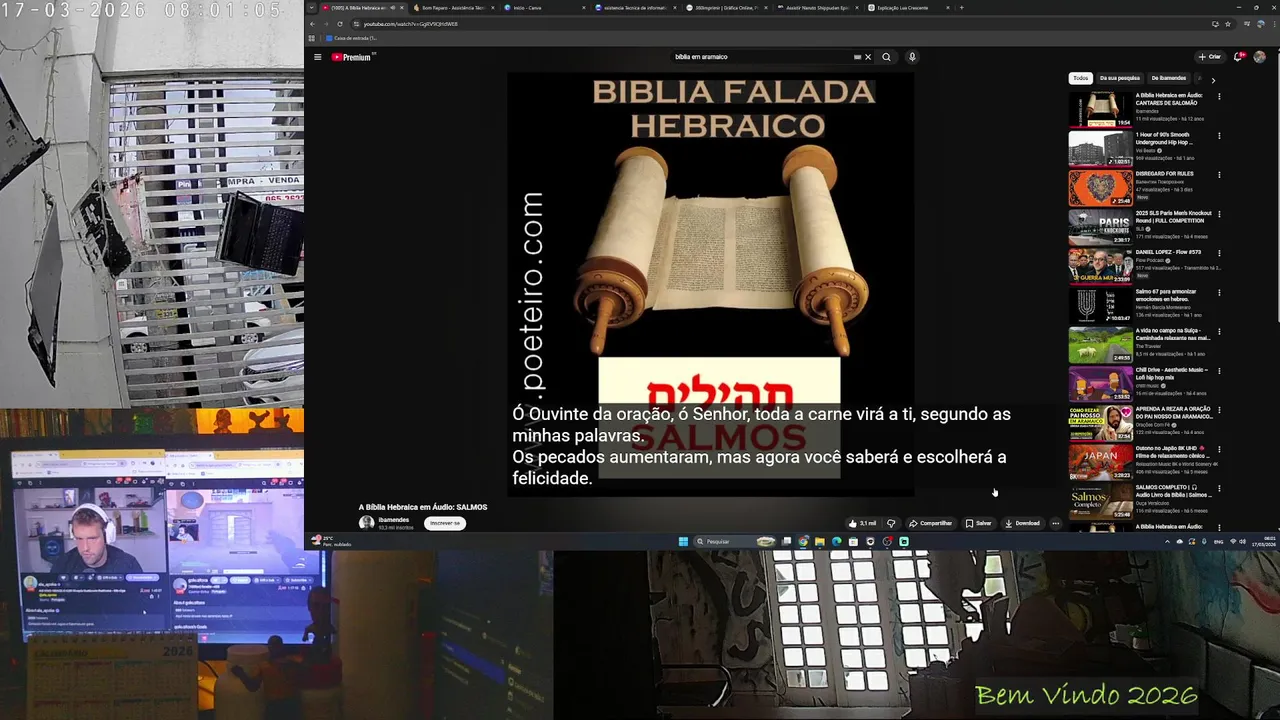Open the Edge icon in the taskbar

tap(836, 541)
